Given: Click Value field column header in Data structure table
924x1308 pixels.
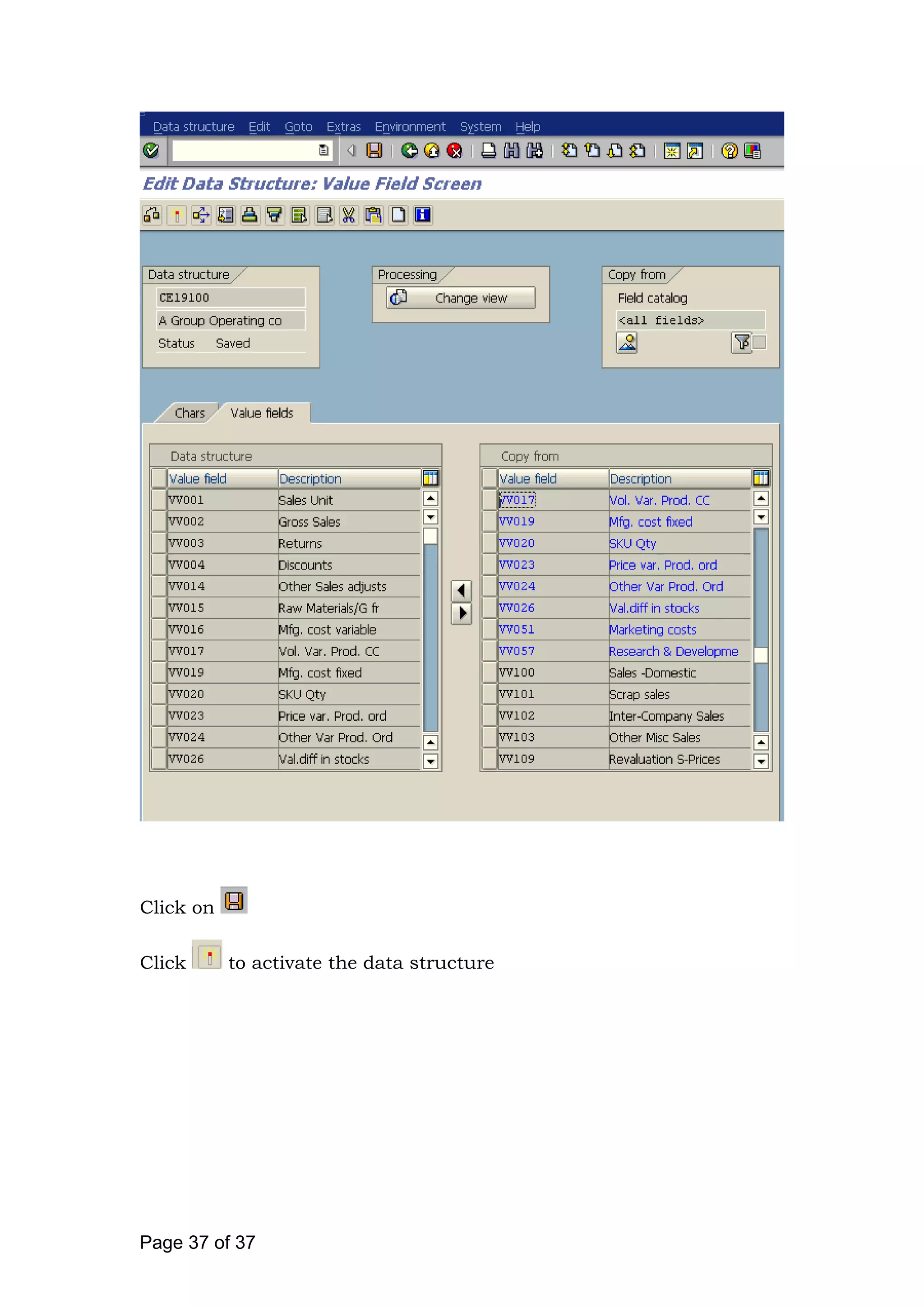Looking at the screenshot, I should point(222,478).
